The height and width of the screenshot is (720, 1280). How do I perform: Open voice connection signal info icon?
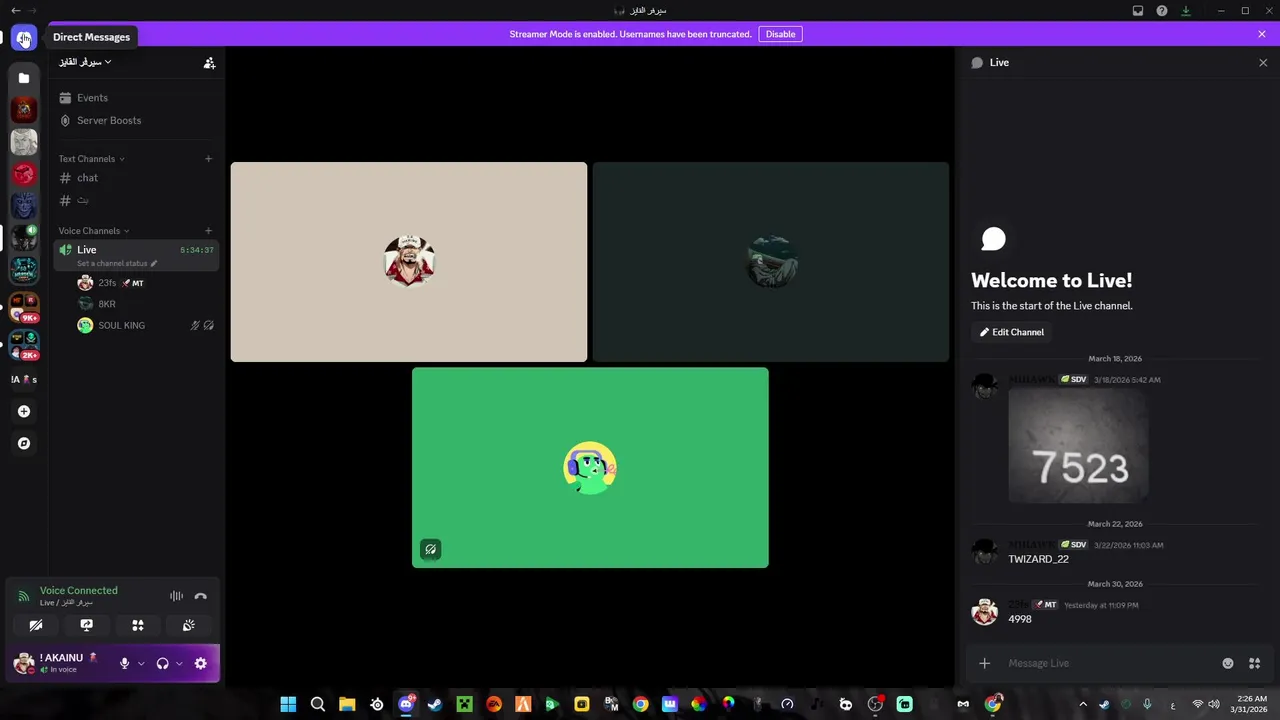[x=23, y=597]
